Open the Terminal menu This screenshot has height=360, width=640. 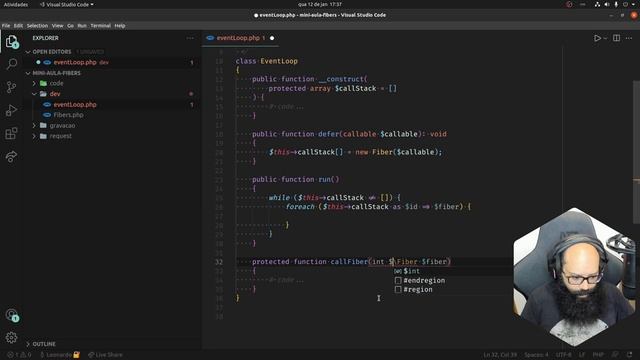(100, 26)
